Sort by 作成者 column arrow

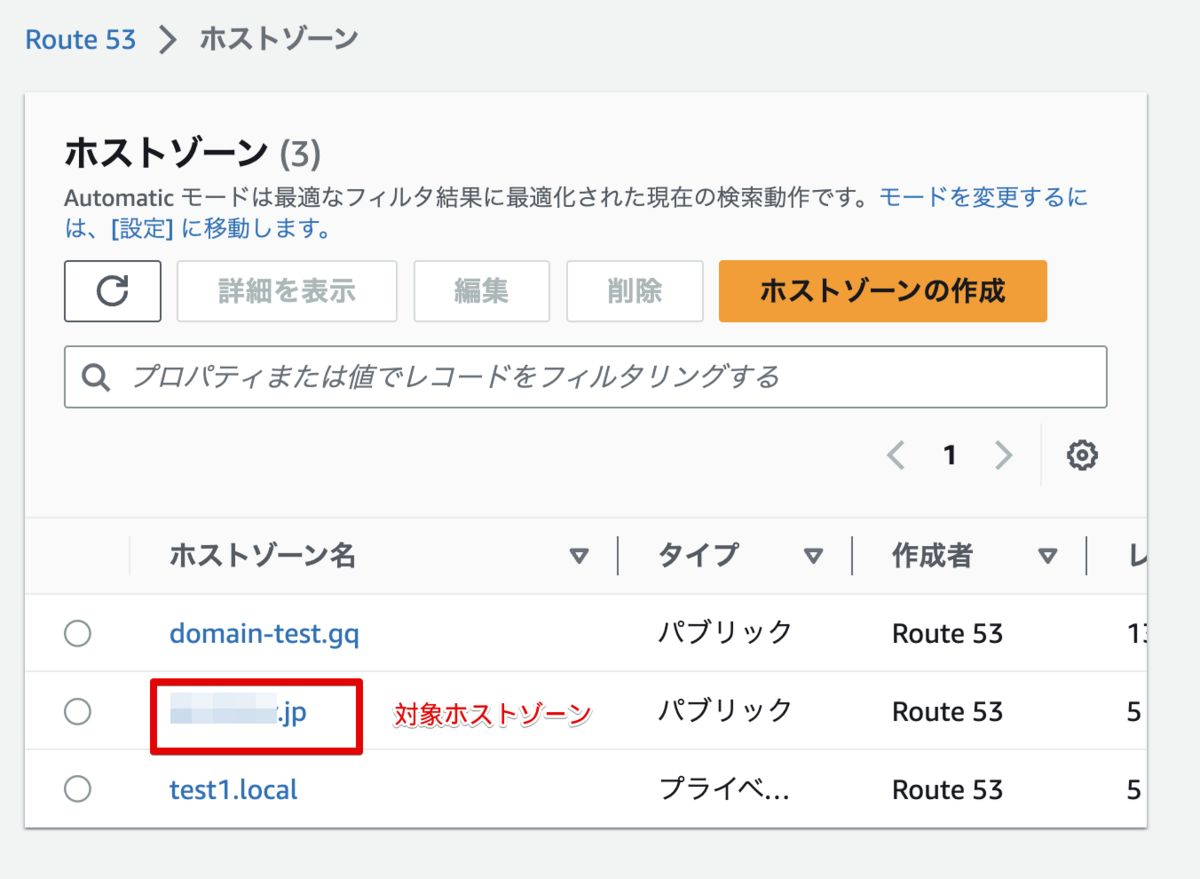[x=1048, y=556]
